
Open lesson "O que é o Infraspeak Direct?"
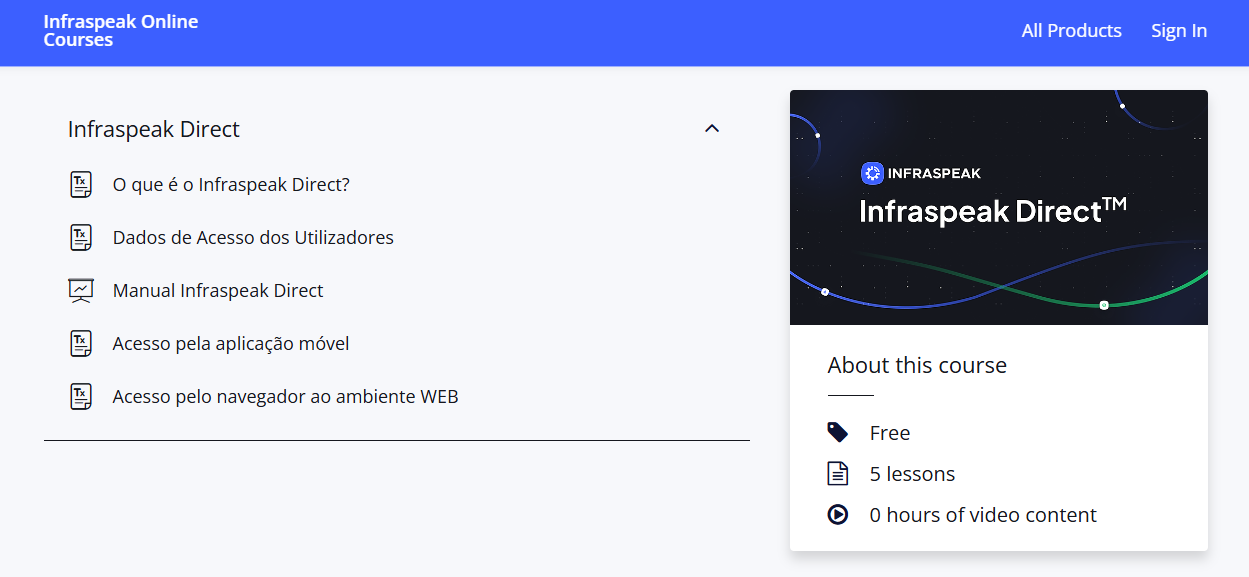tap(231, 185)
